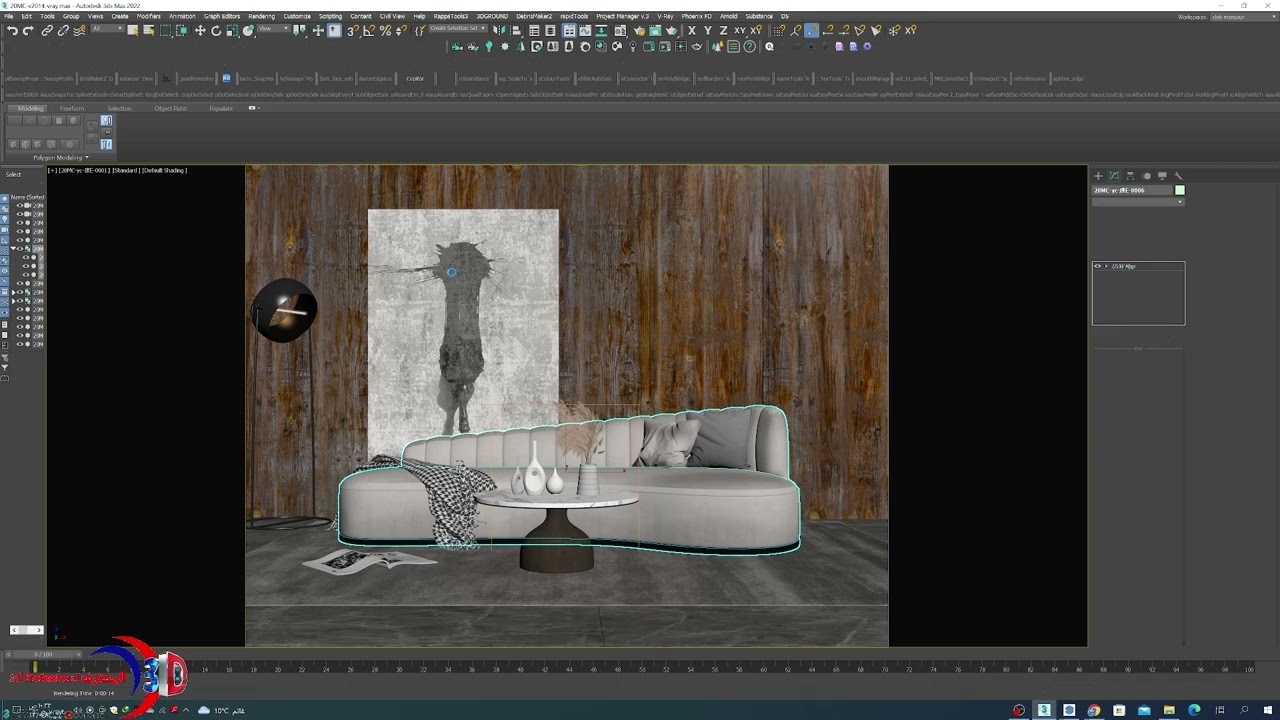The image size is (1280, 720).
Task: Click the Align tool icon
Action: click(x=515, y=30)
